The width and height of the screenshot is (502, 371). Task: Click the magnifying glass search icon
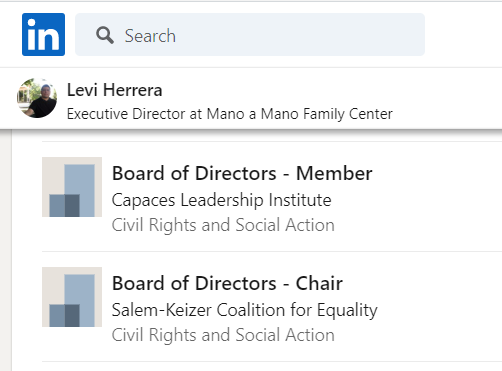tap(105, 35)
